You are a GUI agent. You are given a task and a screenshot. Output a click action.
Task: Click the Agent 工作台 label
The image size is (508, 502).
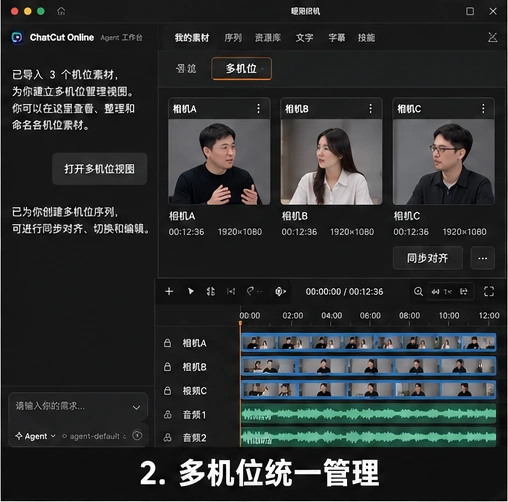121,38
